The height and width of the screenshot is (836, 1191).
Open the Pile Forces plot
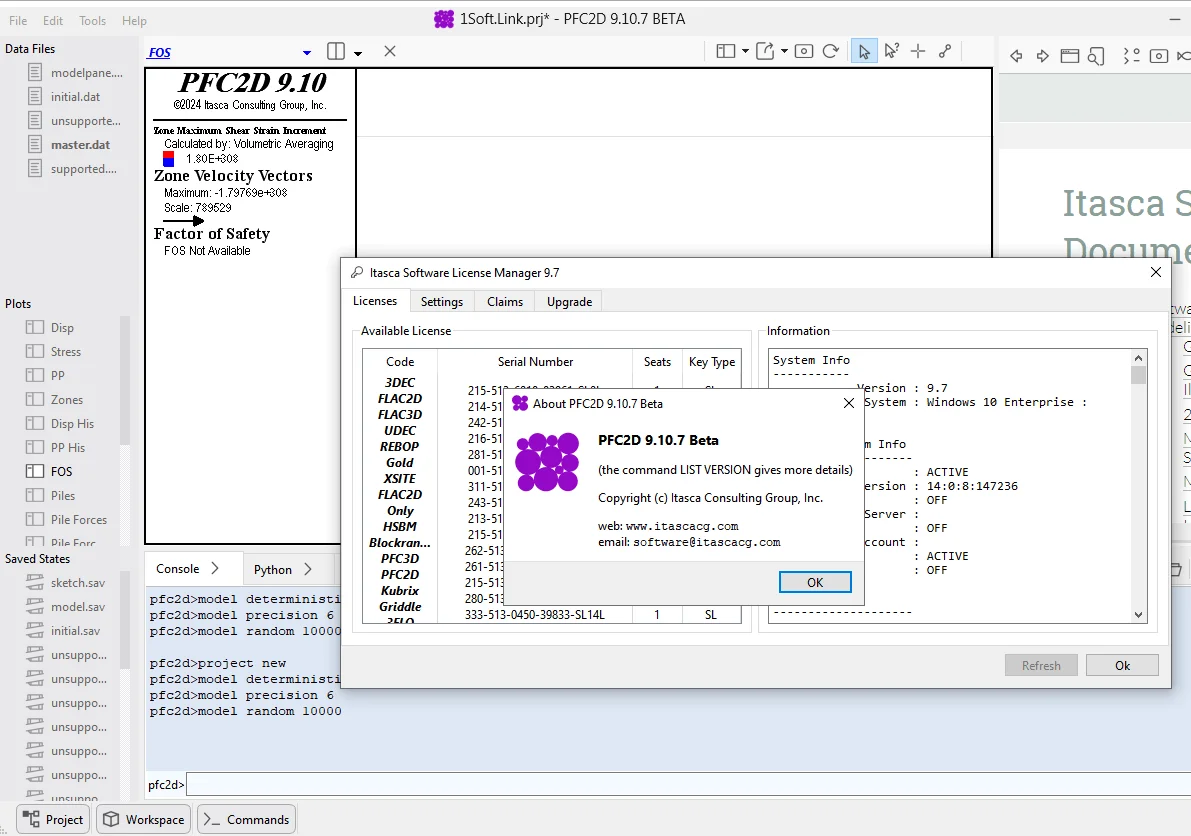[x=78, y=519]
